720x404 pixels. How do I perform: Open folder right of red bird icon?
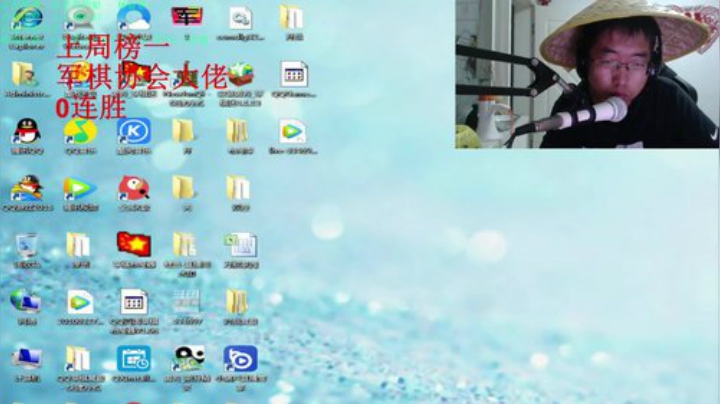point(184,189)
